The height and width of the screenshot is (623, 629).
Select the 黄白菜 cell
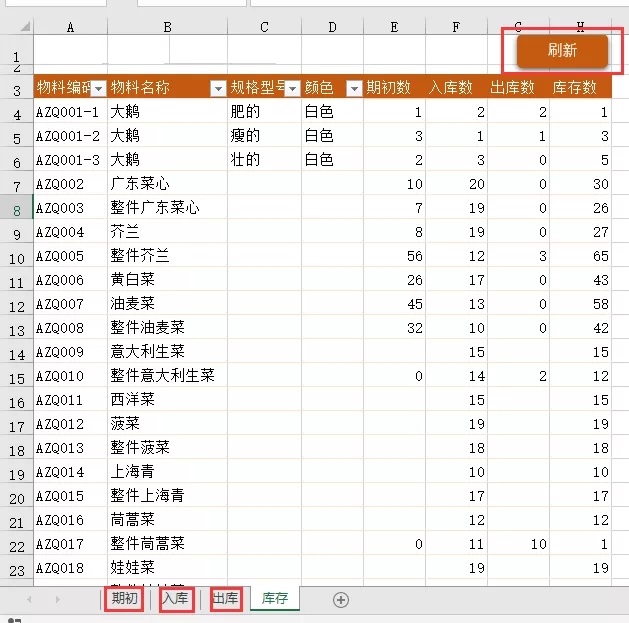click(x=167, y=279)
